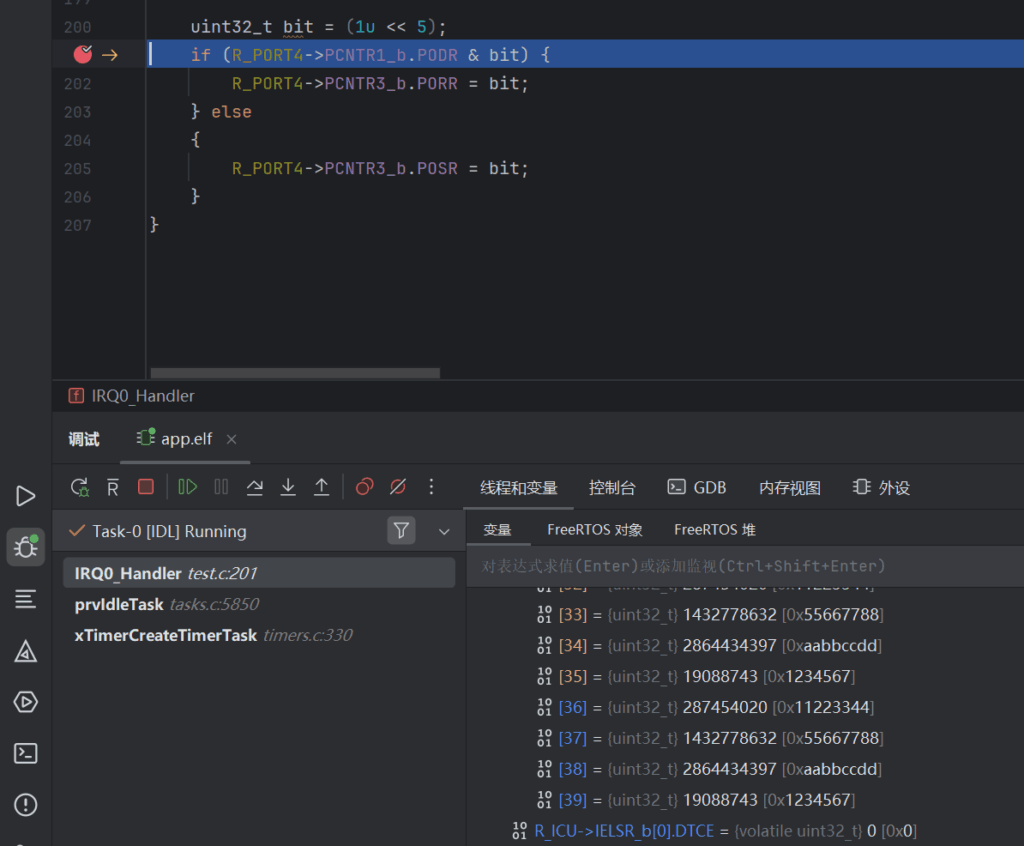Switch to the GDB tab
The width and height of the screenshot is (1024, 846).
(x=697, y=487)
